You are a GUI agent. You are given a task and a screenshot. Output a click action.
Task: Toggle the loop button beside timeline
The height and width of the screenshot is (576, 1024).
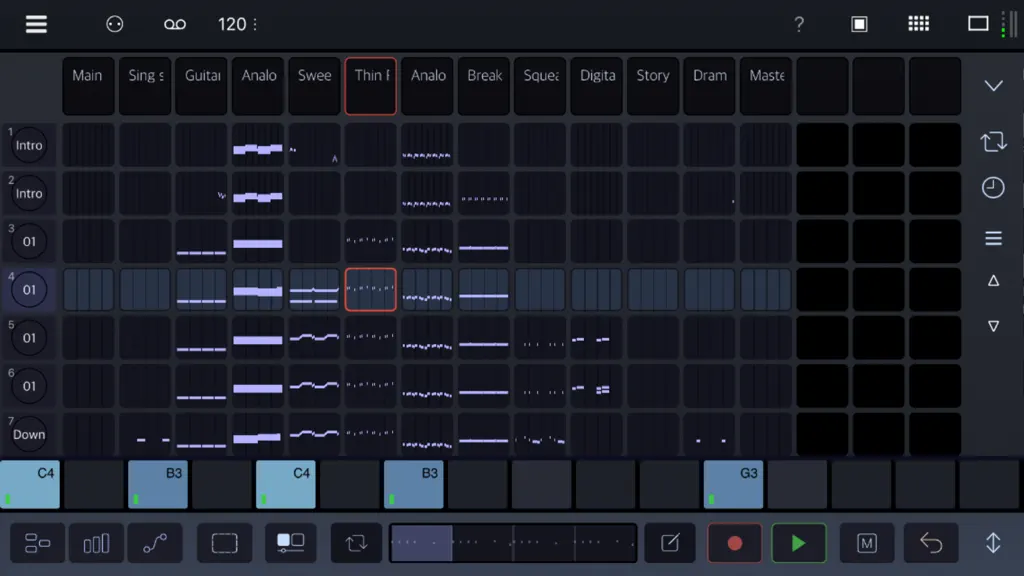click(356, 543)
